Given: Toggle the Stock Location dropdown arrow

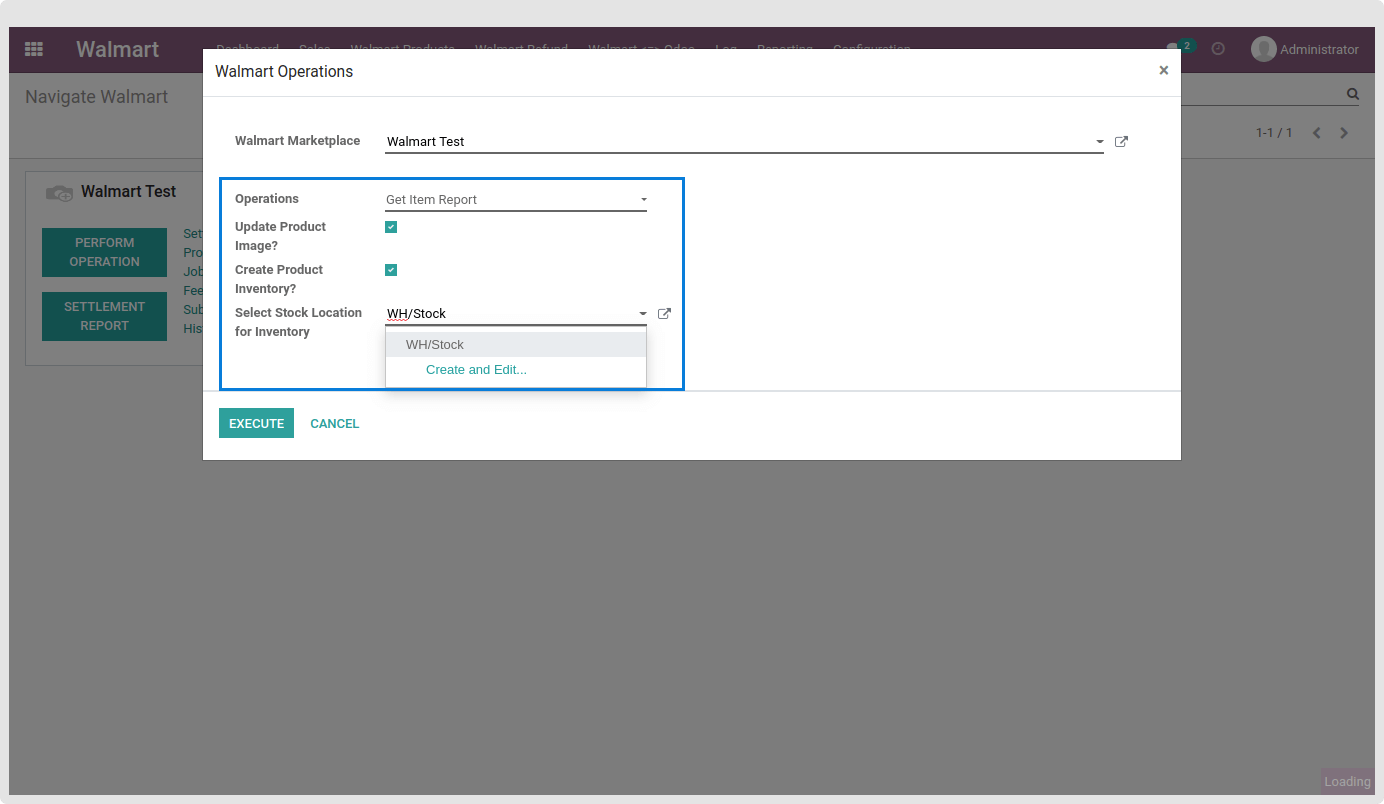Looking at the screenshot, I should (x=643, y=314).
